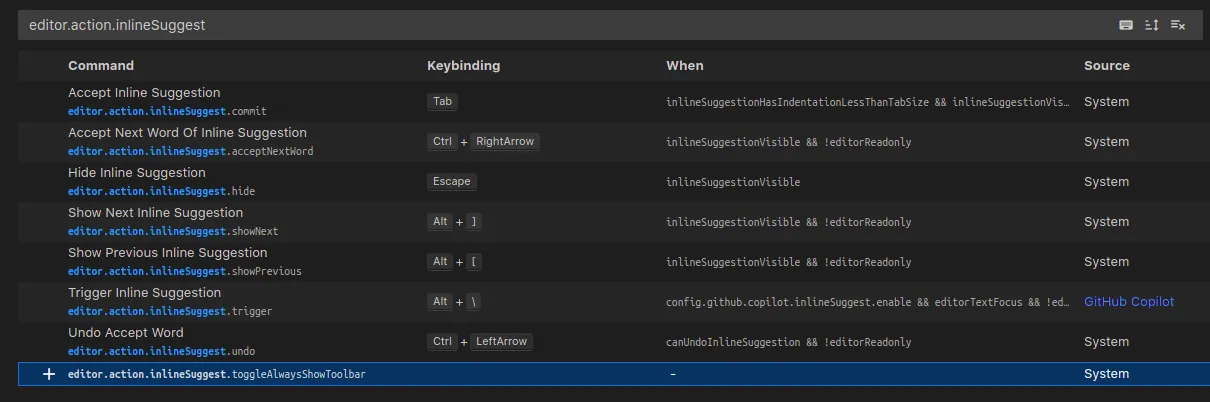Clear the keybindings search input
Image resolution: width=1210 pixels, height=402 pixels.
(x=1178, y=25)
